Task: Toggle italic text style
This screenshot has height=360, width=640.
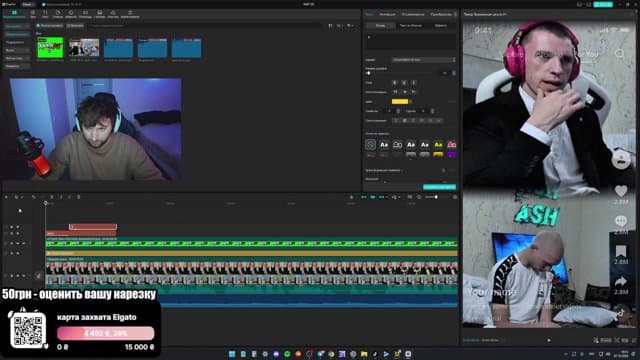Action: (414, 82)
